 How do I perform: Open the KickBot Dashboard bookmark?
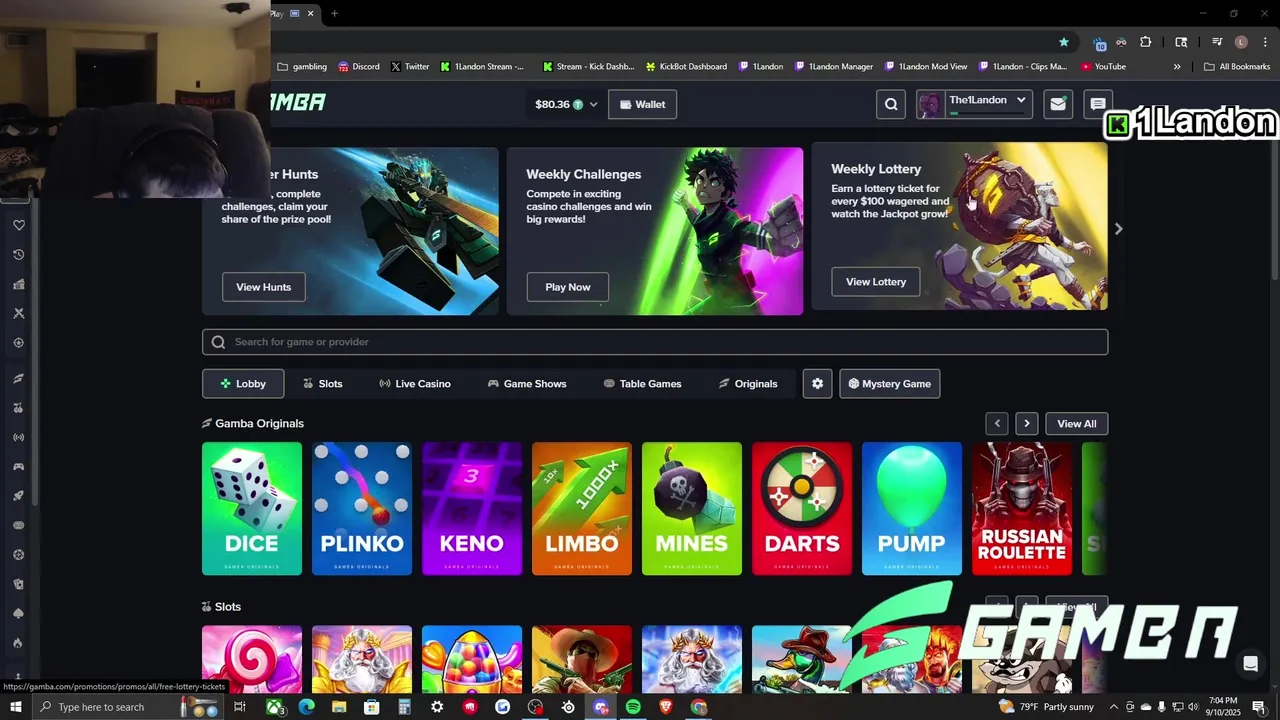coord(686,67)
